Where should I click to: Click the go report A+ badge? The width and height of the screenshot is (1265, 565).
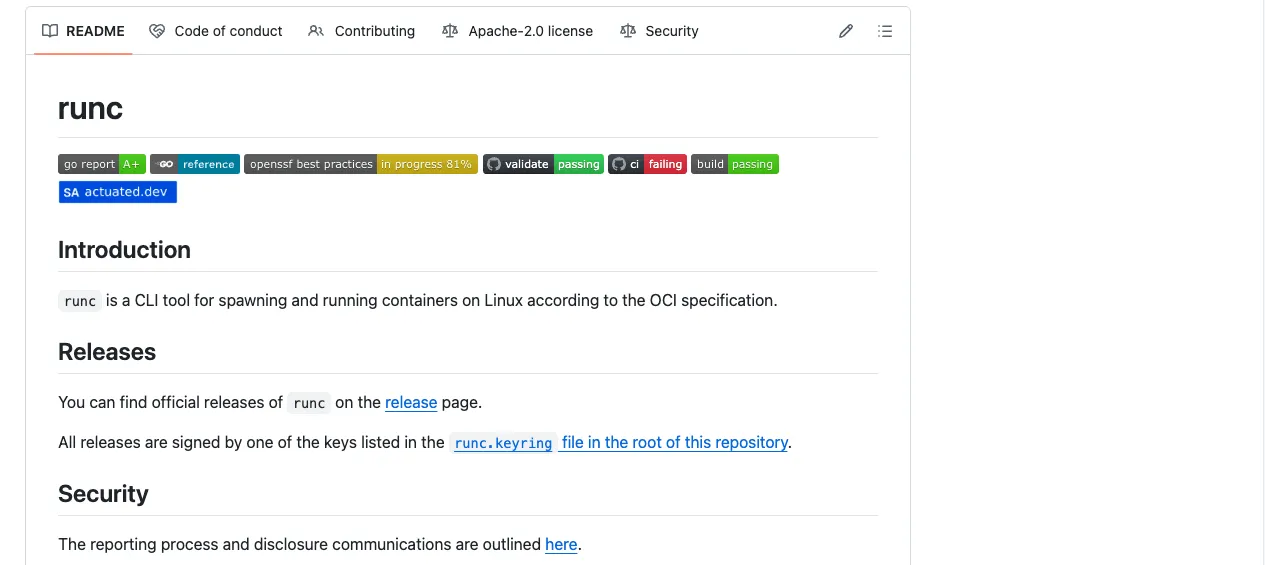coord(102,164)
